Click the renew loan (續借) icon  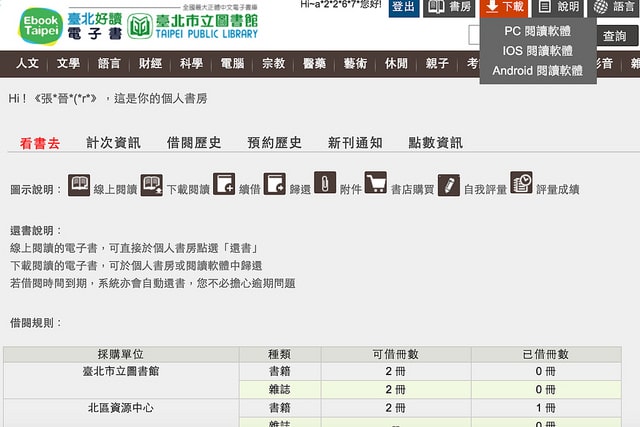[x=225, y=185]
